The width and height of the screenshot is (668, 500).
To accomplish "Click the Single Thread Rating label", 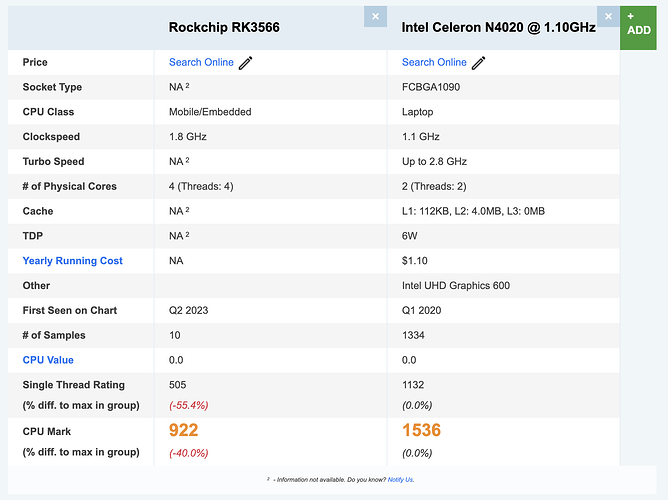I will click(x=74, y=385).
